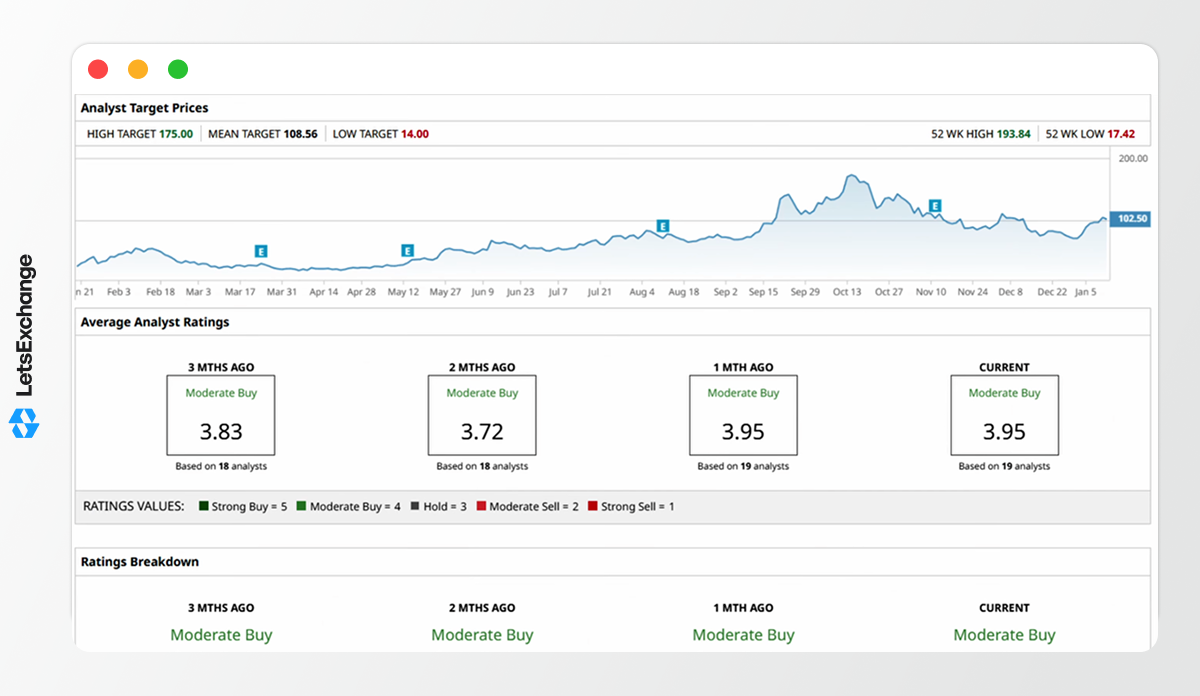Click the Average Analyst Ratings header
This screenshot has height=696, width=1200.
(155, 322)
